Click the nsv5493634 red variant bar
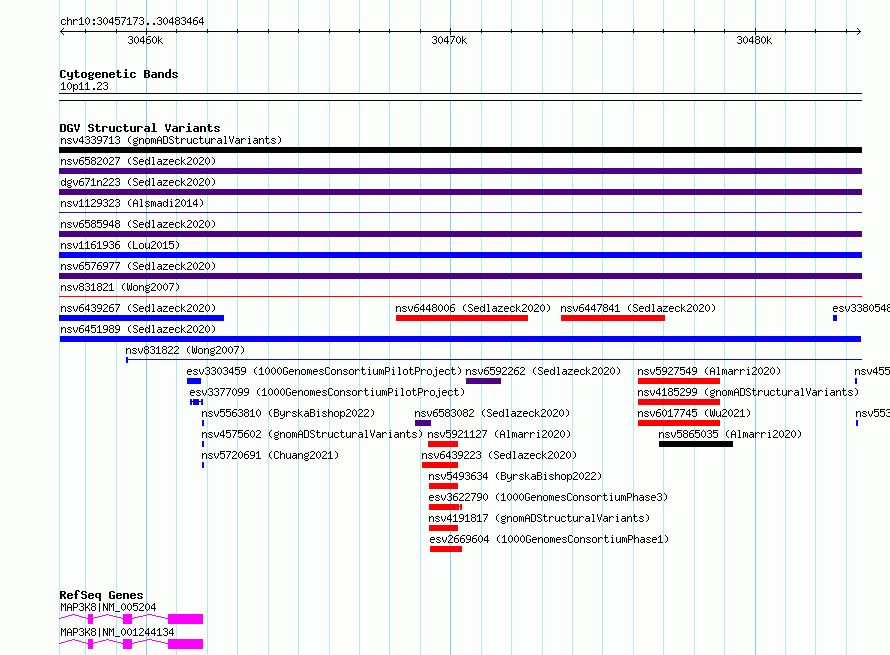Screen dimensions: 890x655 tap(443, 486)
